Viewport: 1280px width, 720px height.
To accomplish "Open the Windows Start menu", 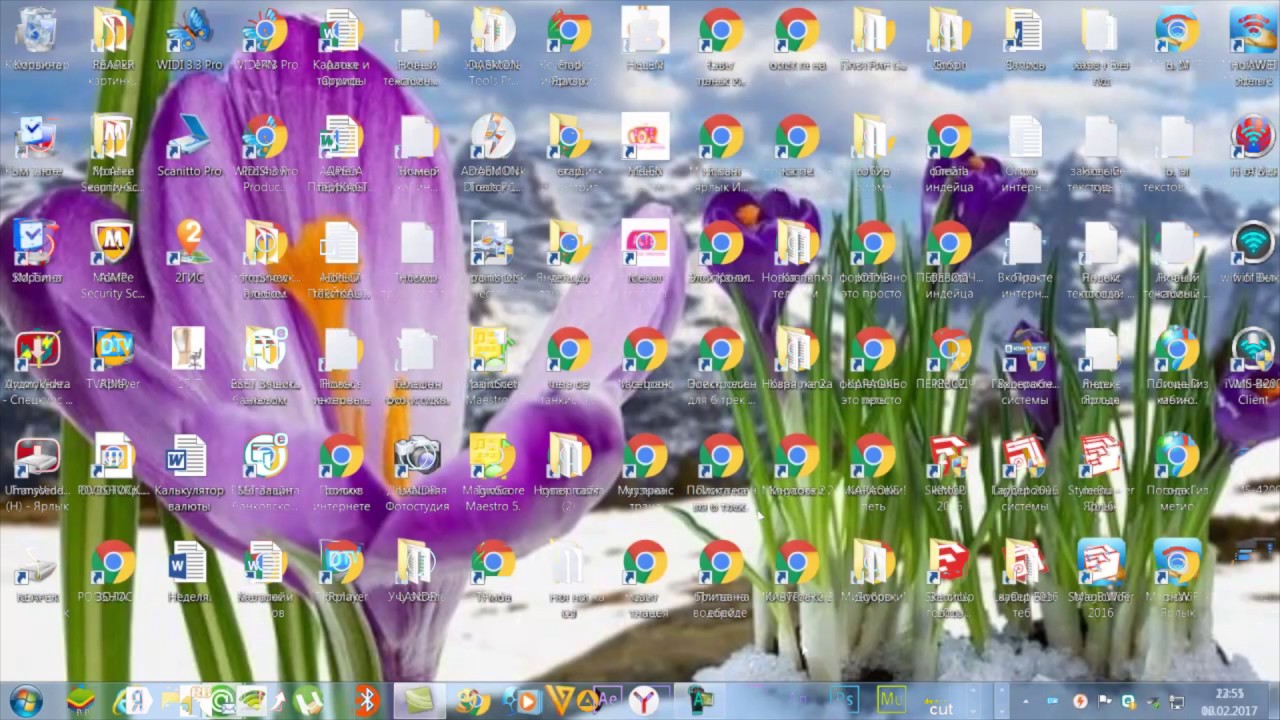I will (26, 701).
